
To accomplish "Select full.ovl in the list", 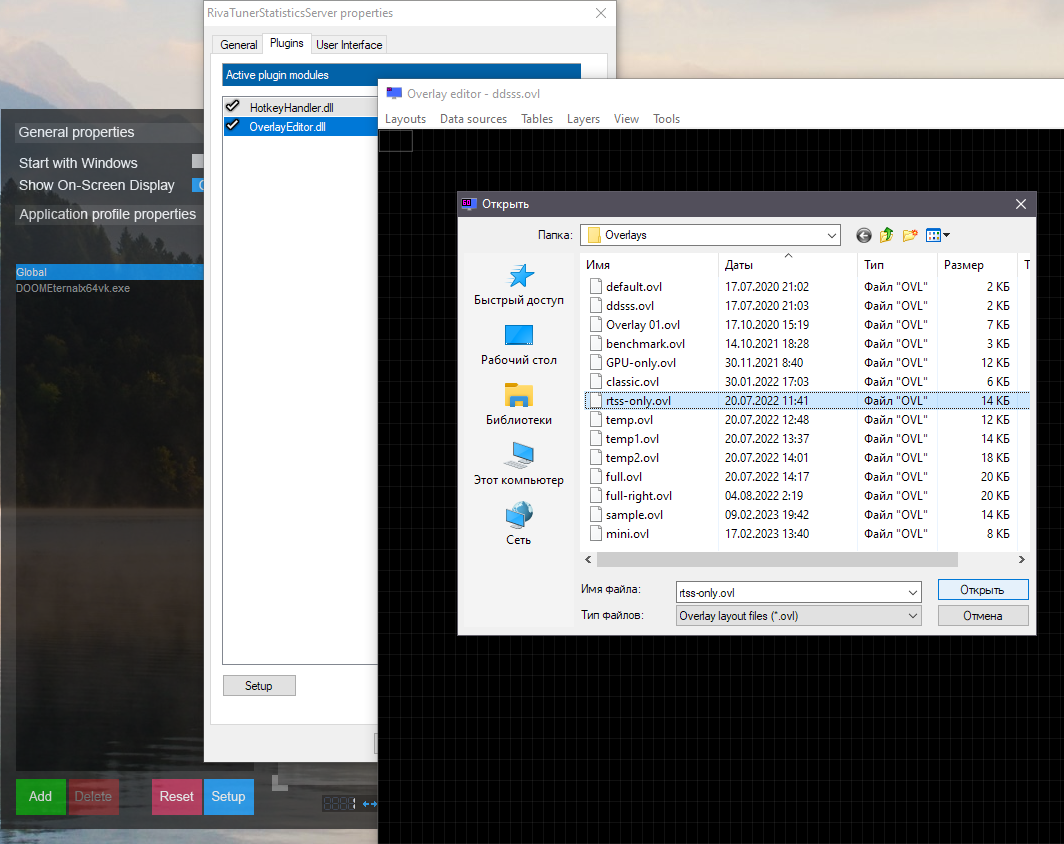I will coord(624,476).
